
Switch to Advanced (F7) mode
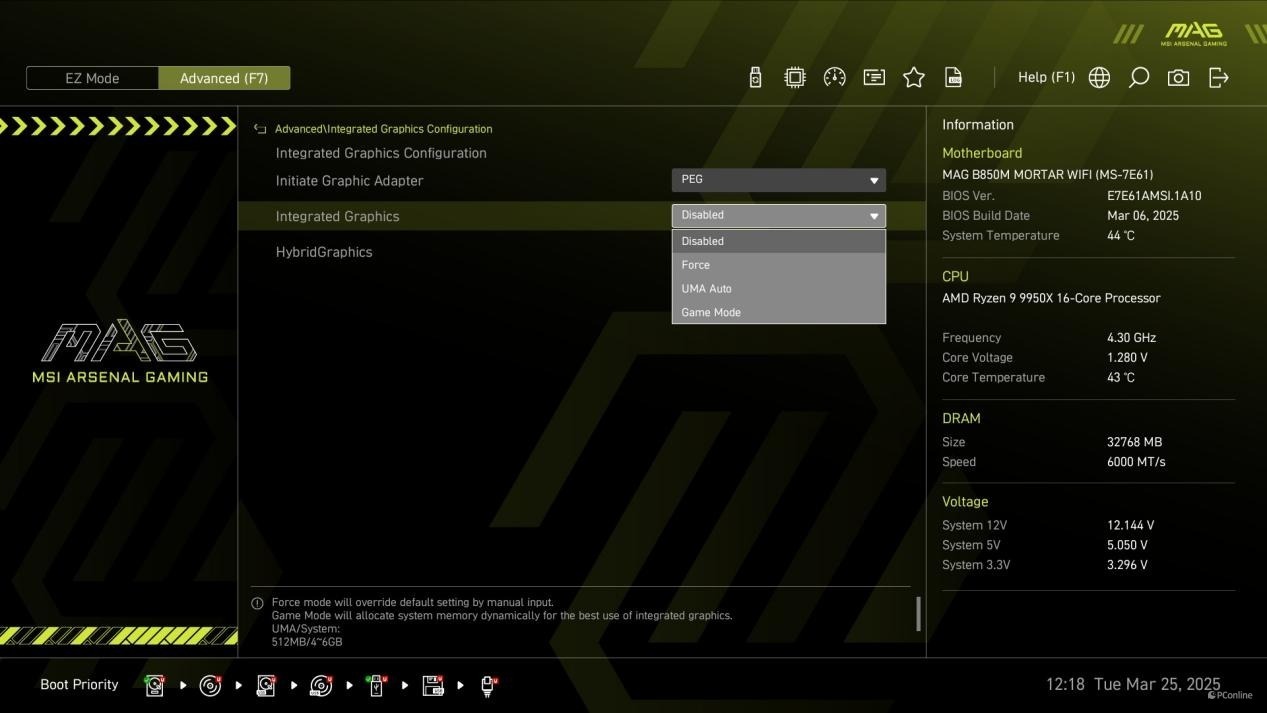tap(224, 78)
